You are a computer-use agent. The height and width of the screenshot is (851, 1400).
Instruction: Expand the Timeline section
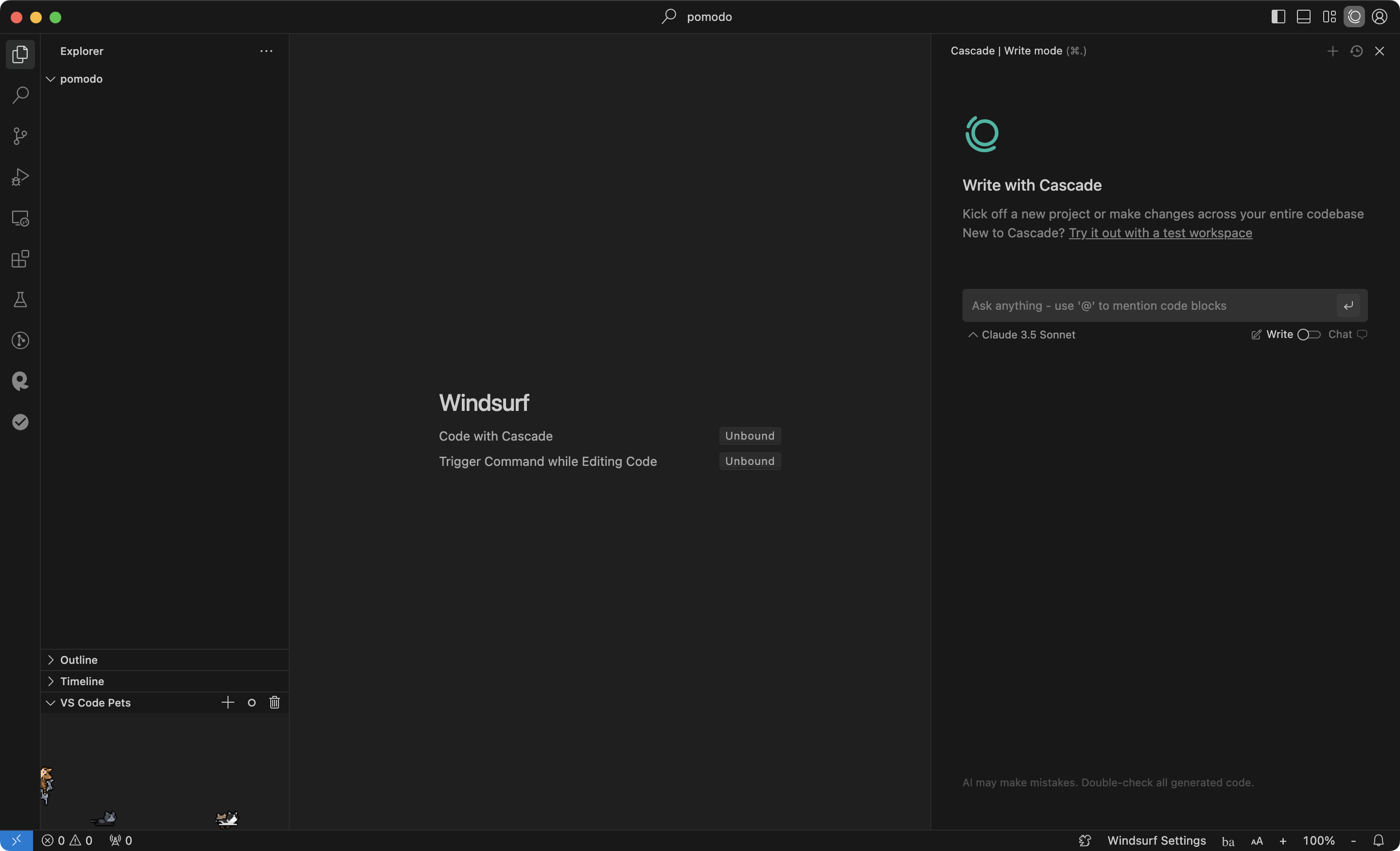coord(82,681)
